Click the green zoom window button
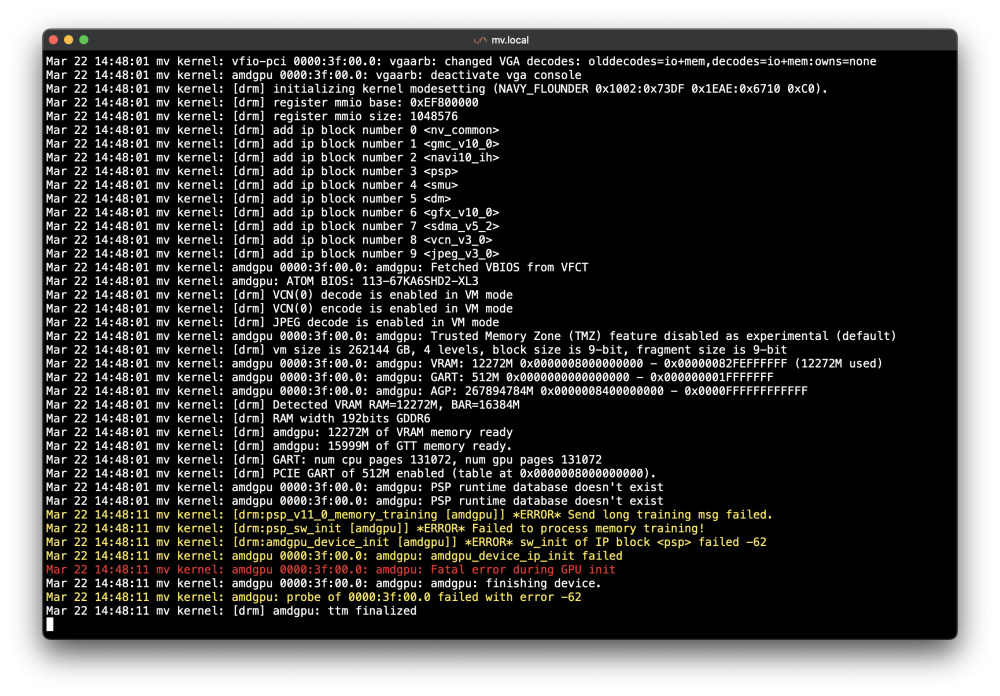 (x=84, y=40)
